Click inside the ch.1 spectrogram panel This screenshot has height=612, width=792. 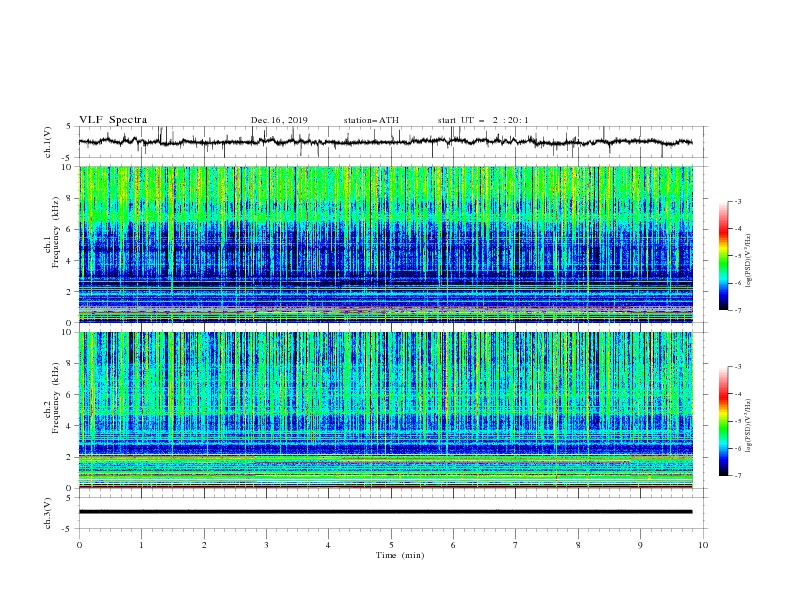coord(386,244)
